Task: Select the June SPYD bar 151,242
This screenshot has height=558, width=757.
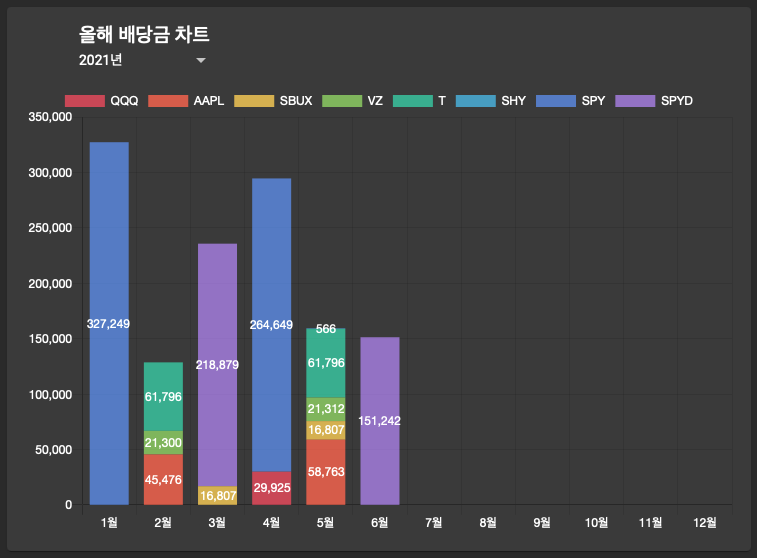Action: tap(380, 421)
